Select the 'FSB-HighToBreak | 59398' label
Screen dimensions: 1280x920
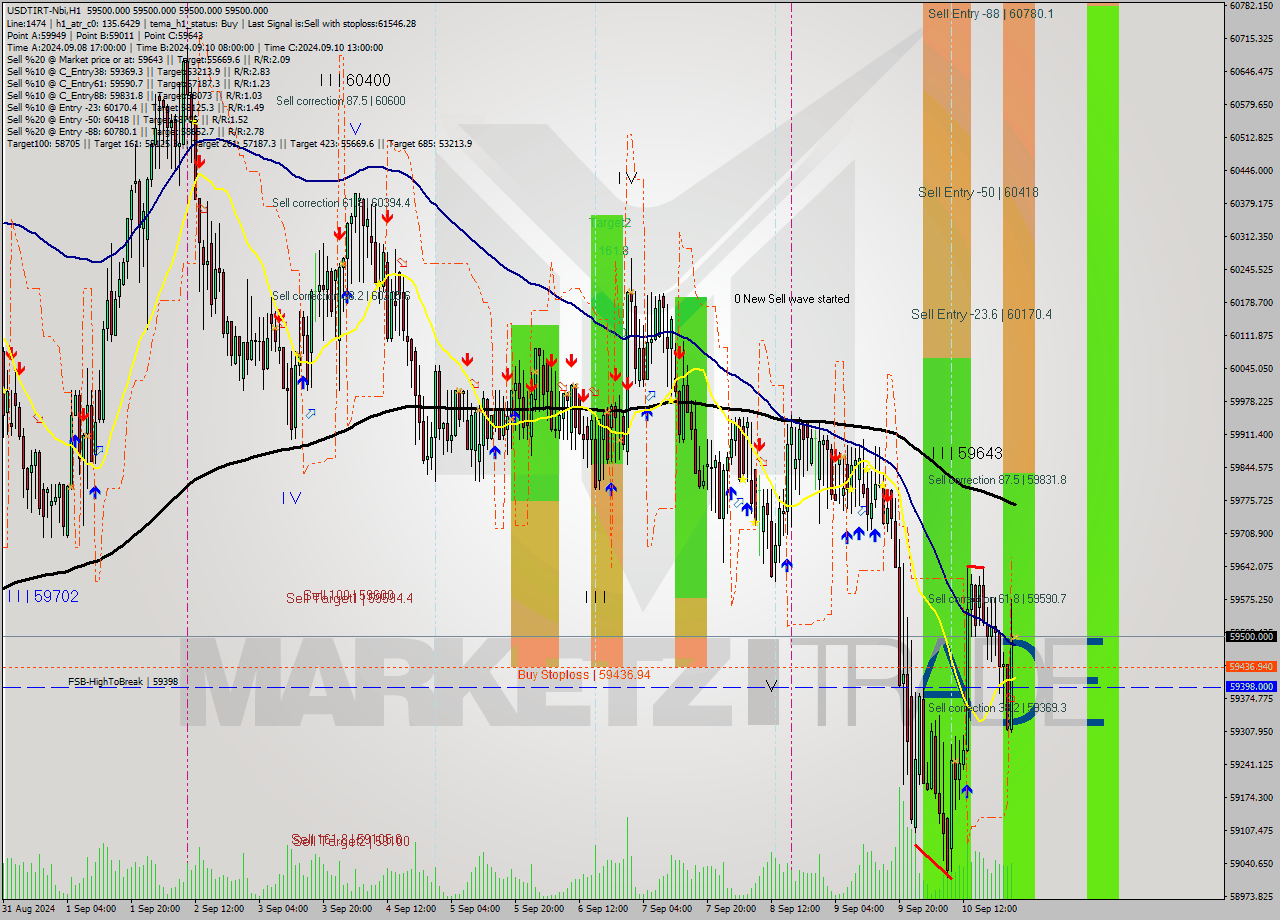[x=123, y=682]
